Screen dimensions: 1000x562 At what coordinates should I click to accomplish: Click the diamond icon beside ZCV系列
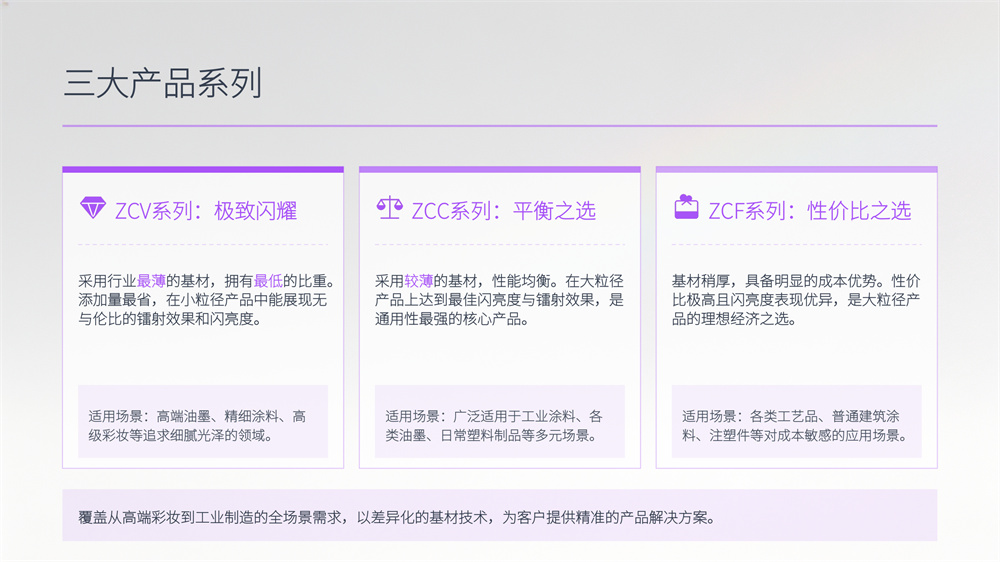tap(93, 208)
